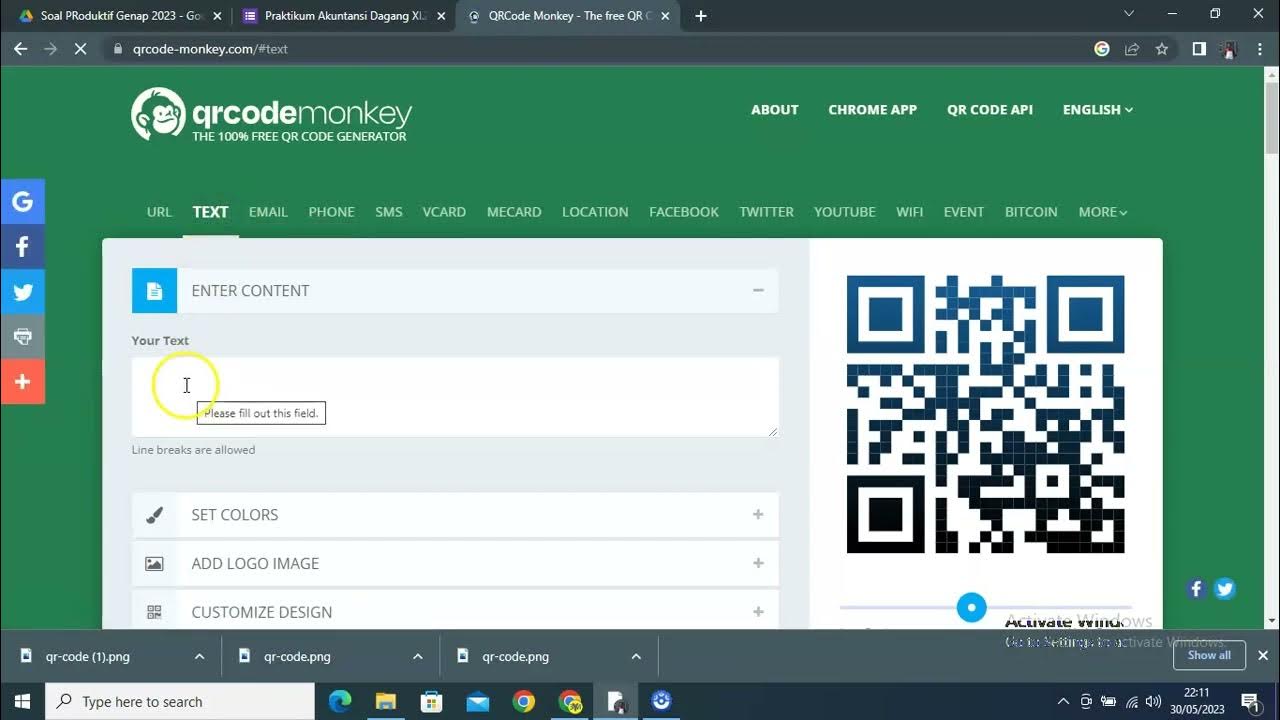Open the QR CODE API link
Screen dimensions: 1280x720
point(990,110)
